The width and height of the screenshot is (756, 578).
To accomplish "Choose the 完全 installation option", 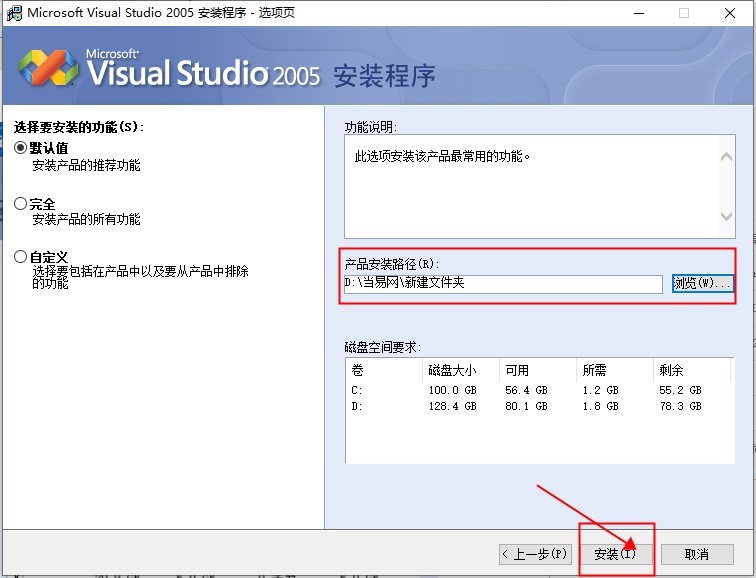I will pyautogui.click(x=21, y=204).
